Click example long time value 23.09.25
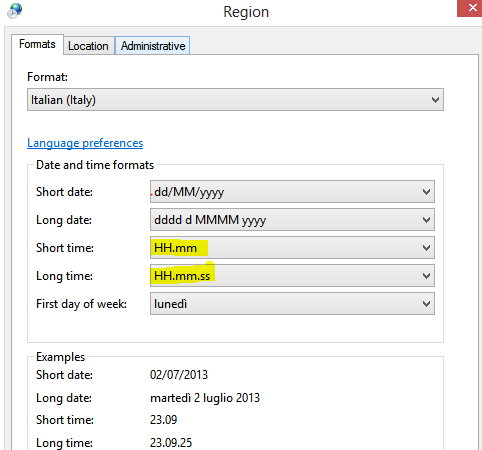The height and width of the screenshot is (450, 482). tap(171, 443)
